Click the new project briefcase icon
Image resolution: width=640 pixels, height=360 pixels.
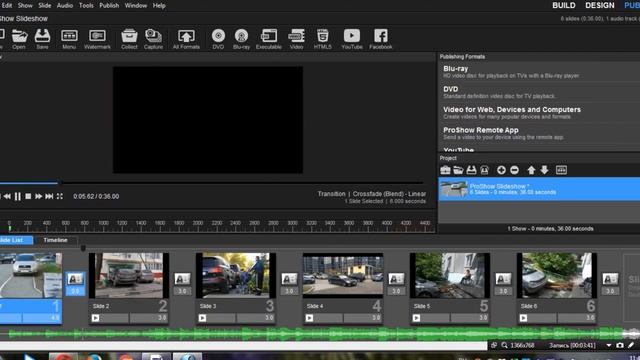coord(445,170)
